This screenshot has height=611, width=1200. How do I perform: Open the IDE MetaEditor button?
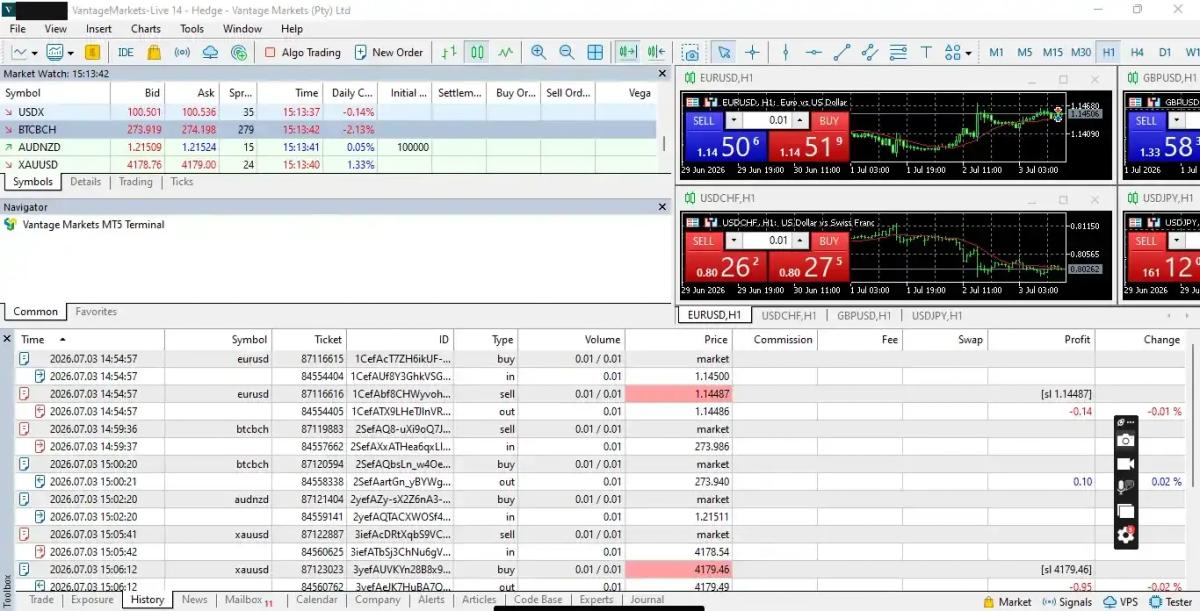coord(125,52)
